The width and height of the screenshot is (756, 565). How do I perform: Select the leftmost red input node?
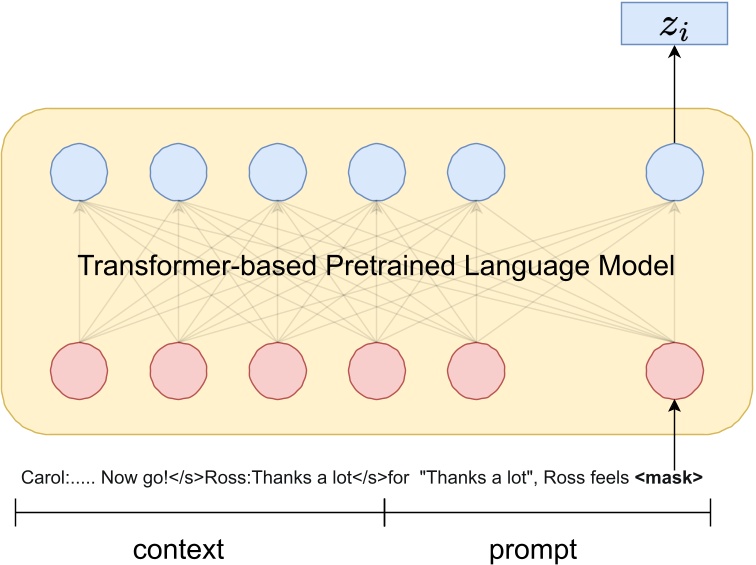pos(78,368)
